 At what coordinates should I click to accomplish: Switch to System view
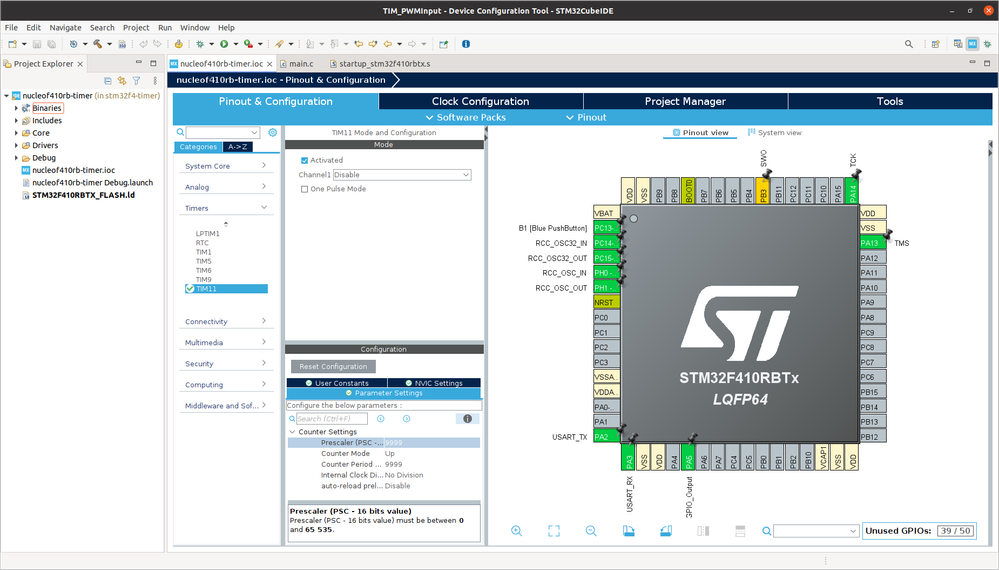(775, 132)
